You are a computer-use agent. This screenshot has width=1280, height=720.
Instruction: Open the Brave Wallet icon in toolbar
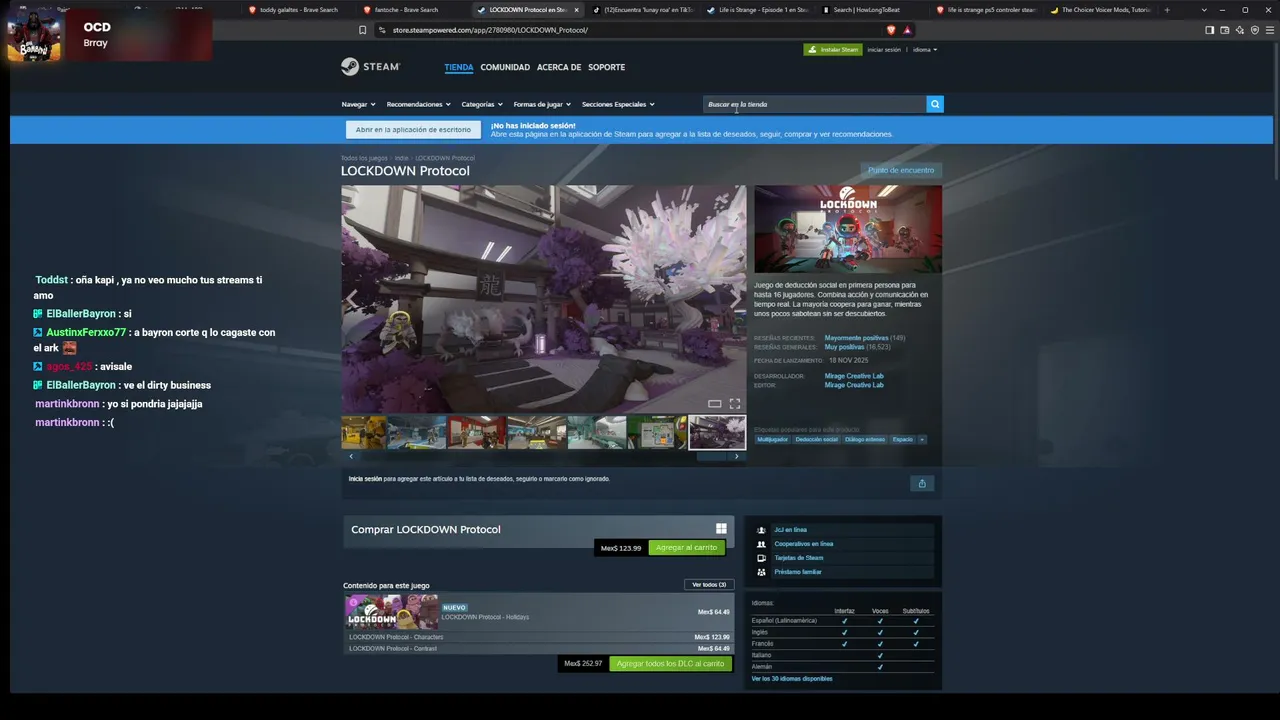point(1224,30)
